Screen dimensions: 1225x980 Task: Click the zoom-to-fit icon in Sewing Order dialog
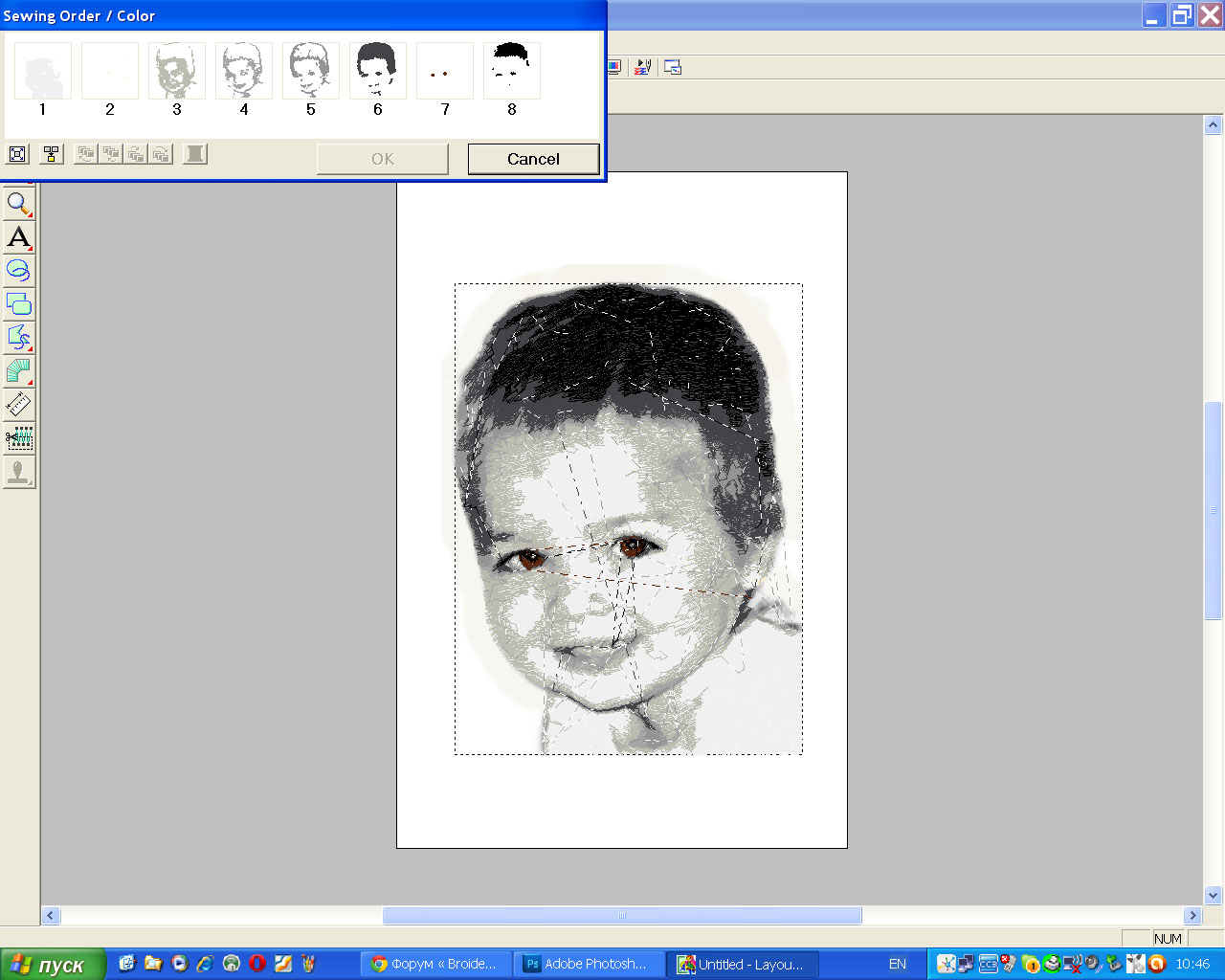(x=17, y=154)
